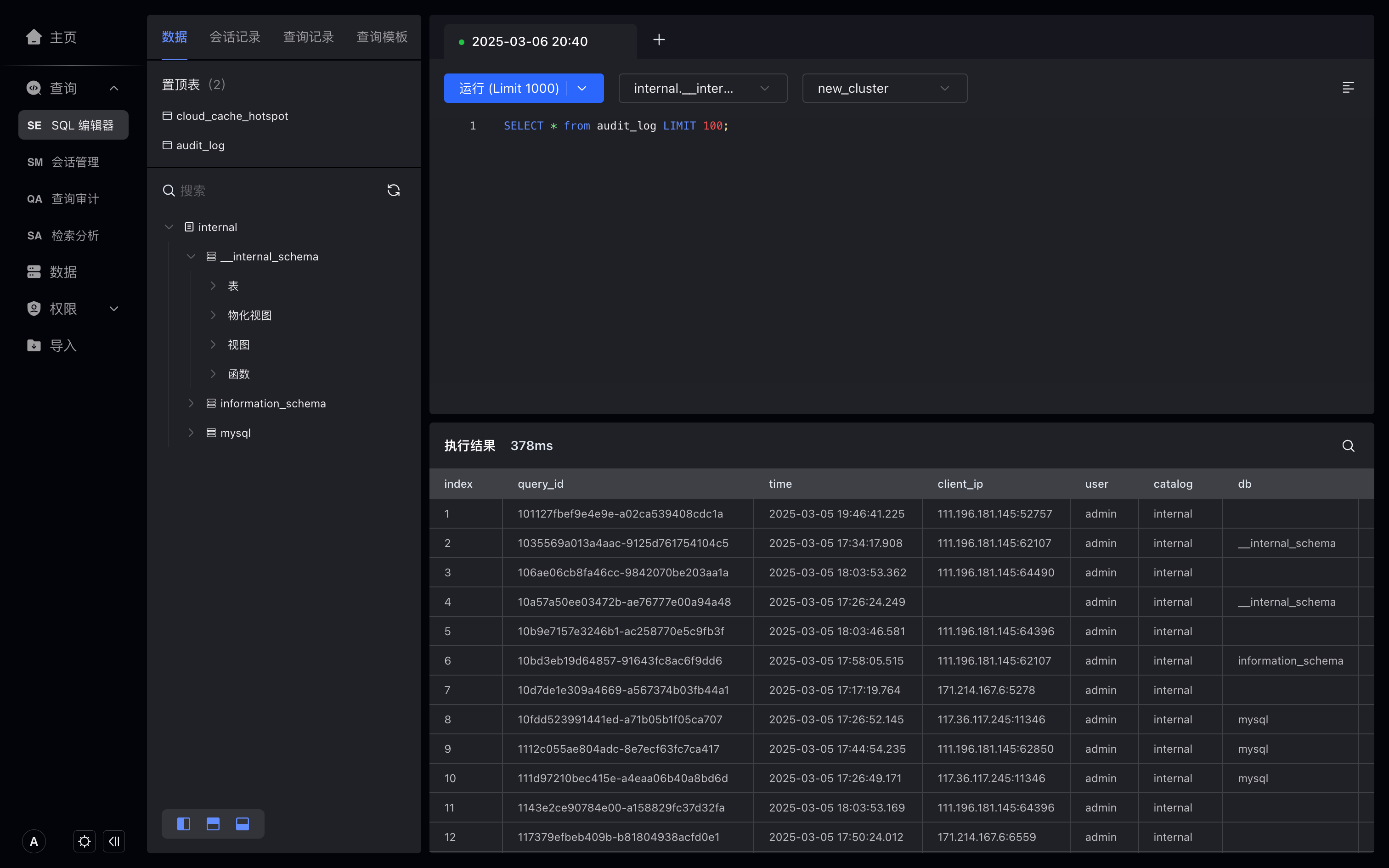Viewport: 1389px width, 868px height.
Task: Click the 权限 shield icon
Action: tap(34, 309)
